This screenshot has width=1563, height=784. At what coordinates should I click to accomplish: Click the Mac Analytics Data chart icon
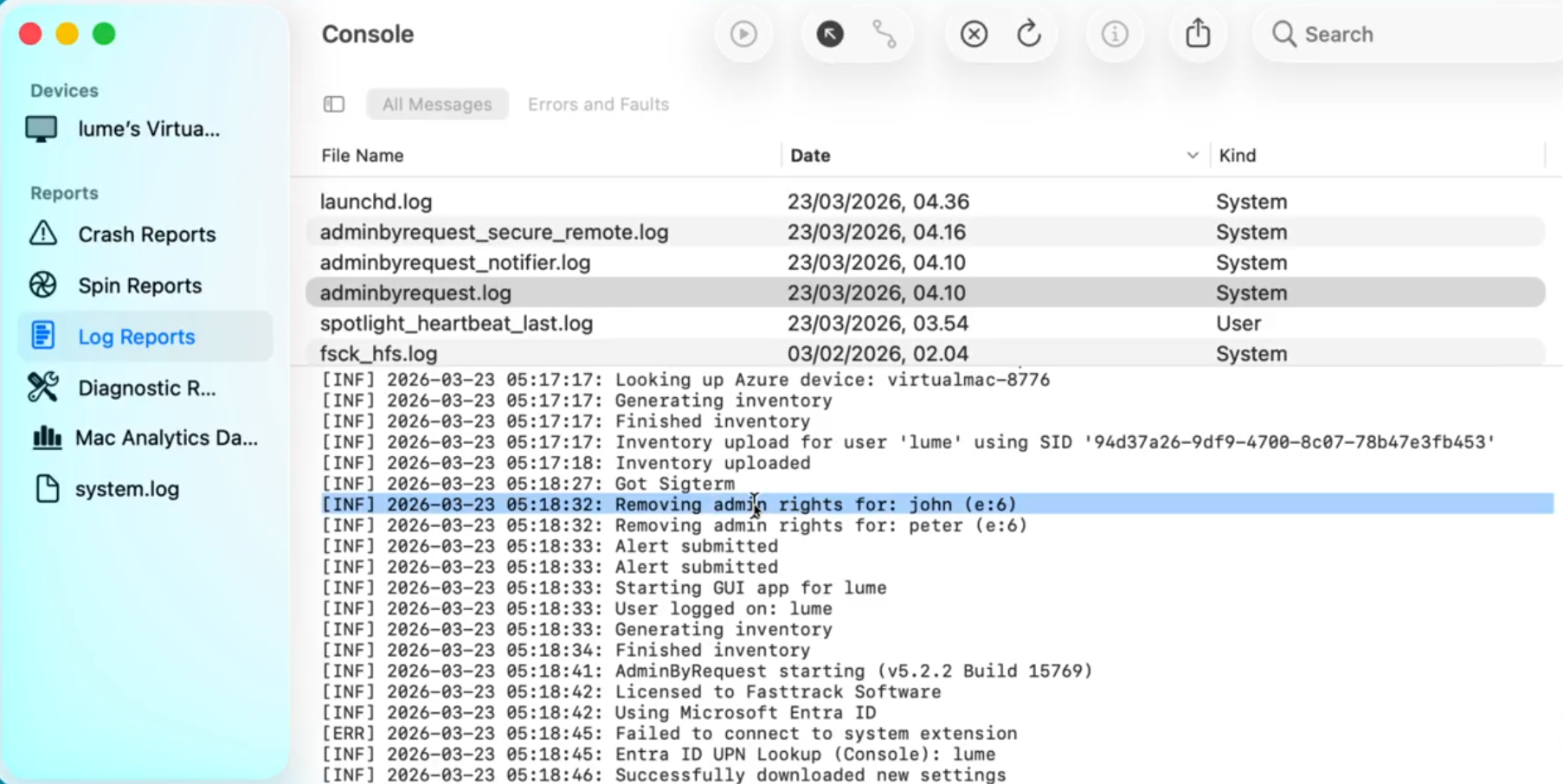47,438
